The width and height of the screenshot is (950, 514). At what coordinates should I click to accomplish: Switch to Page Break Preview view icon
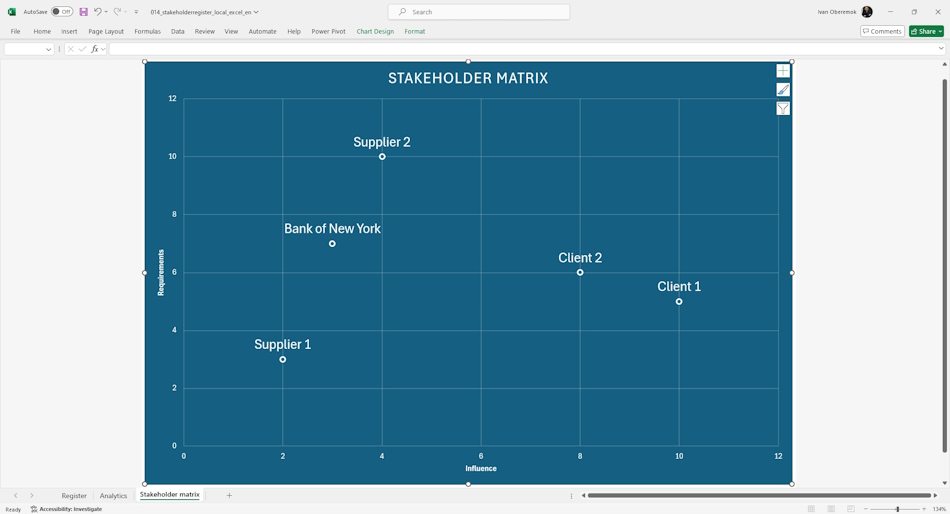click(851, 509)
